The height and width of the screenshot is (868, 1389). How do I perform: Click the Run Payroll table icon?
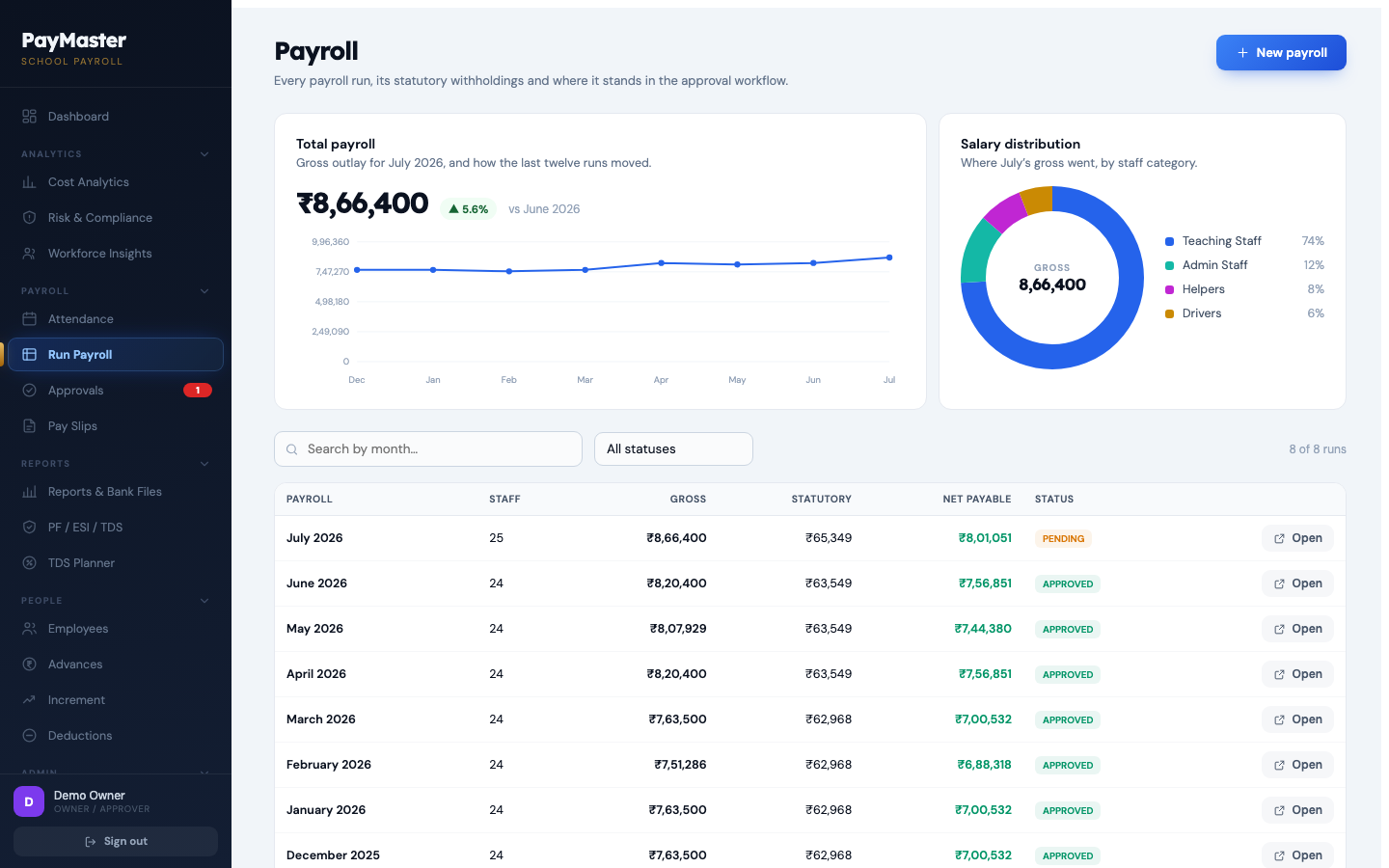pos(29,355)
